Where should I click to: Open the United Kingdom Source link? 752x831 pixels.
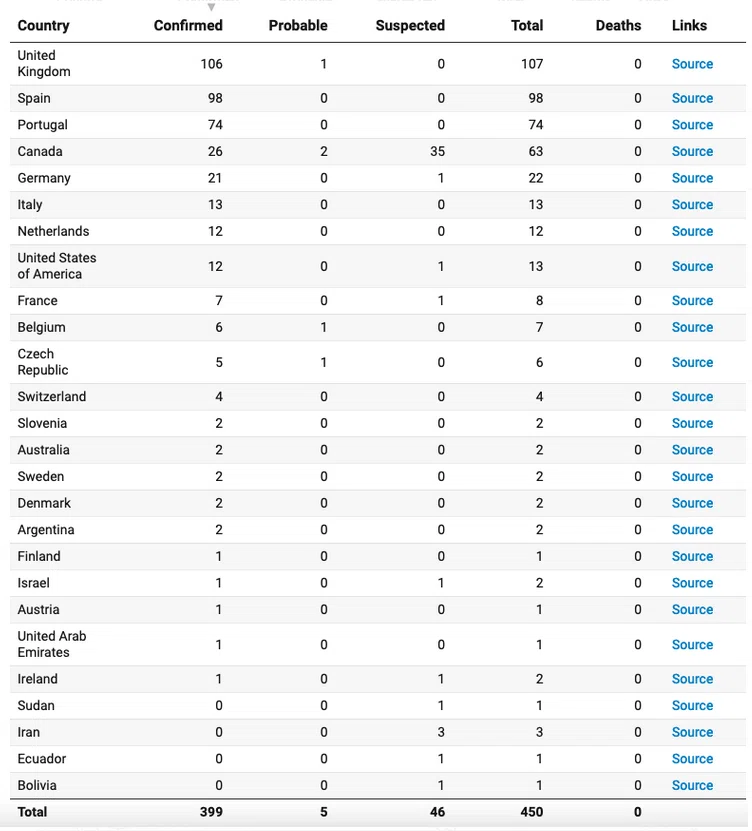pos(692,64)
